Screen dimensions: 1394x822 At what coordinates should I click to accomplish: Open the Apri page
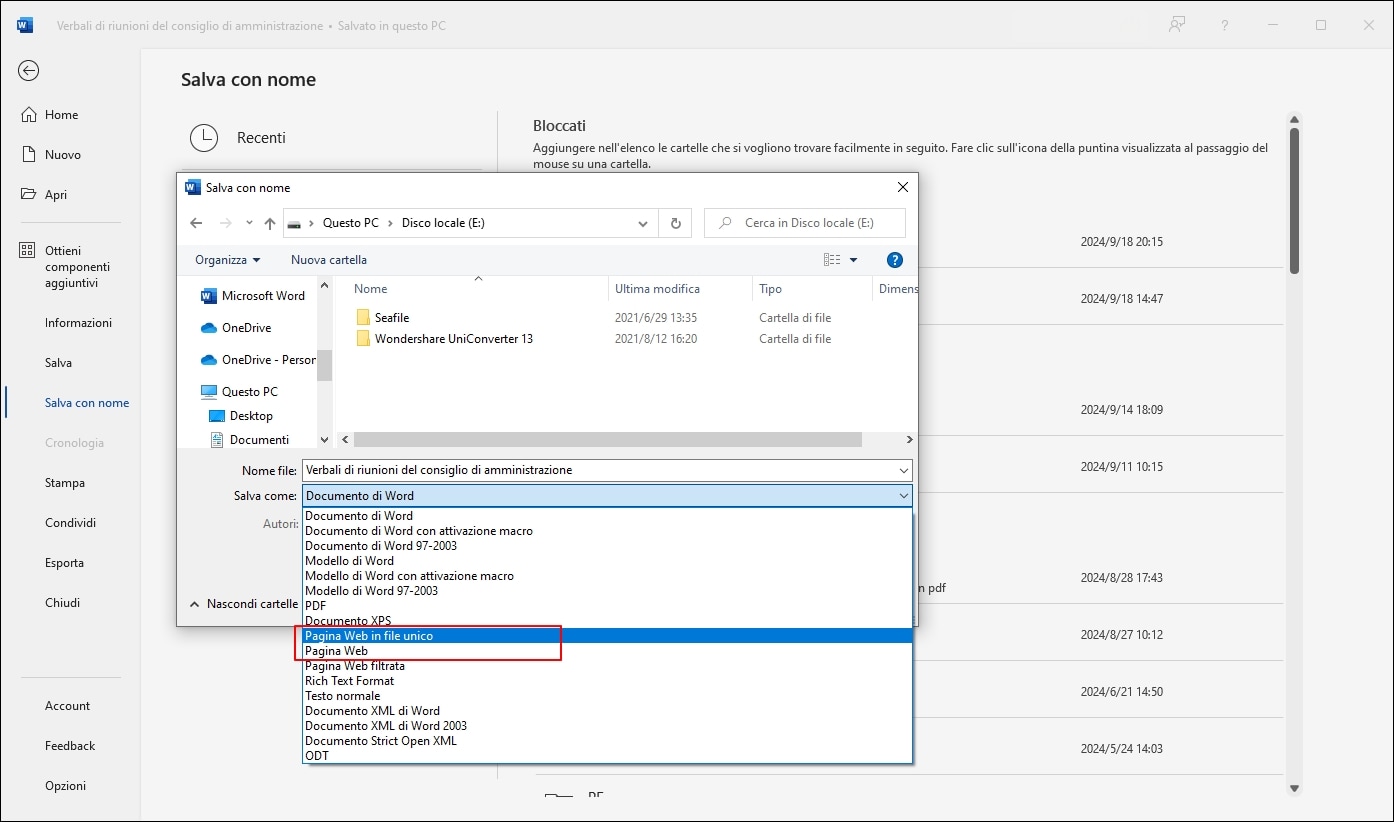[56, 195]
